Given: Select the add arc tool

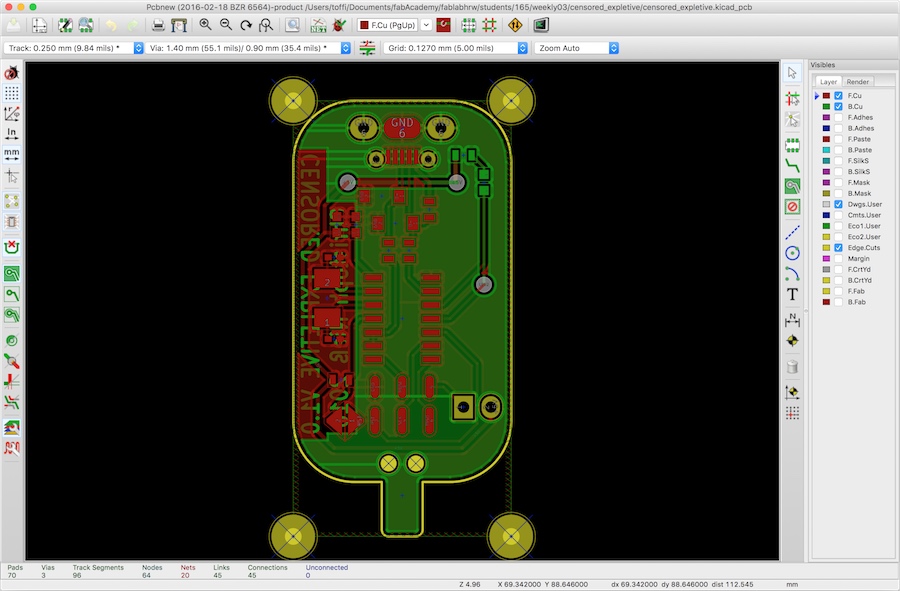Looking at the screenshot, I should (792, 274).
